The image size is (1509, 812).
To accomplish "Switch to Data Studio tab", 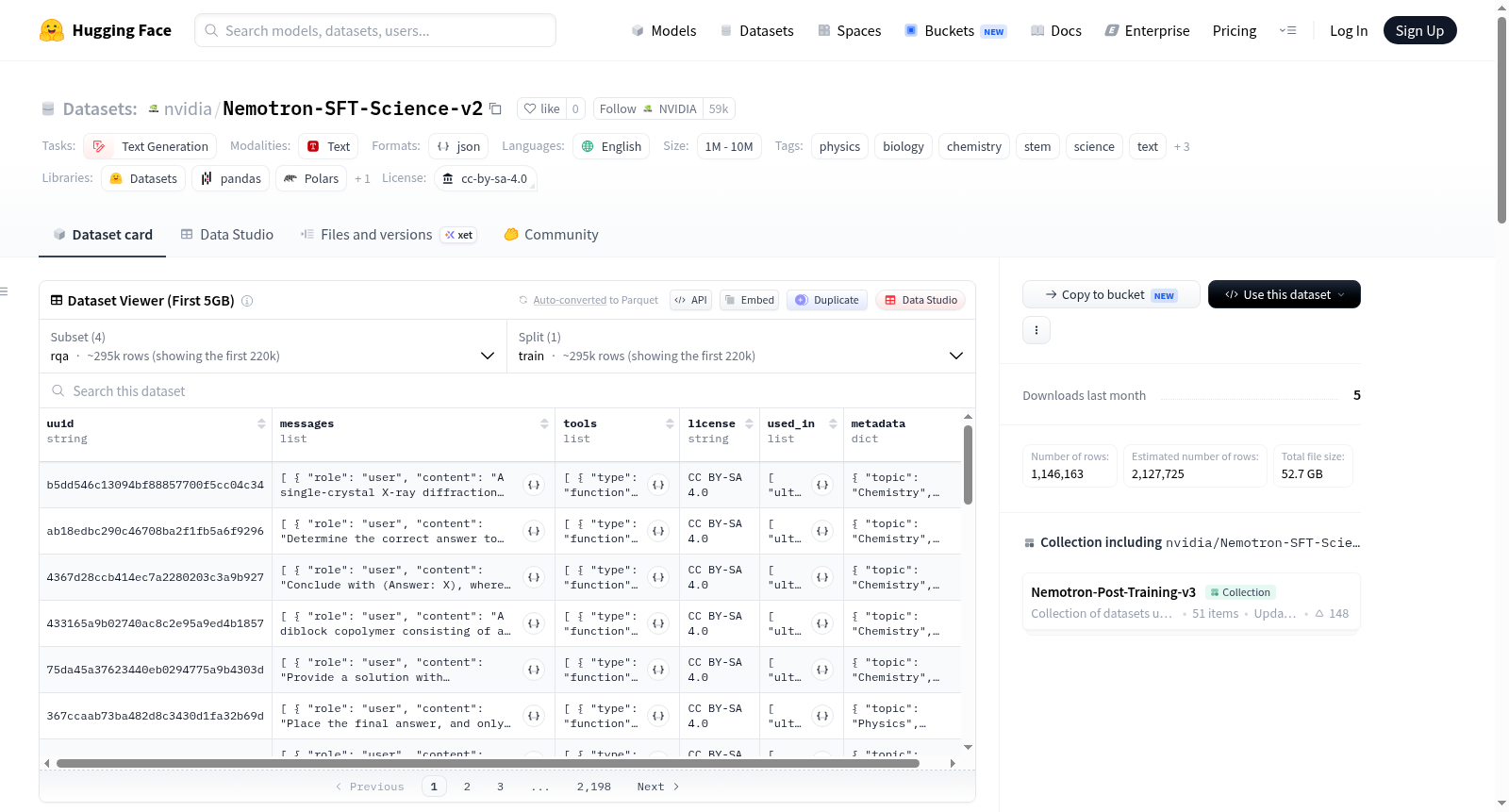I will tap(227, 235).
